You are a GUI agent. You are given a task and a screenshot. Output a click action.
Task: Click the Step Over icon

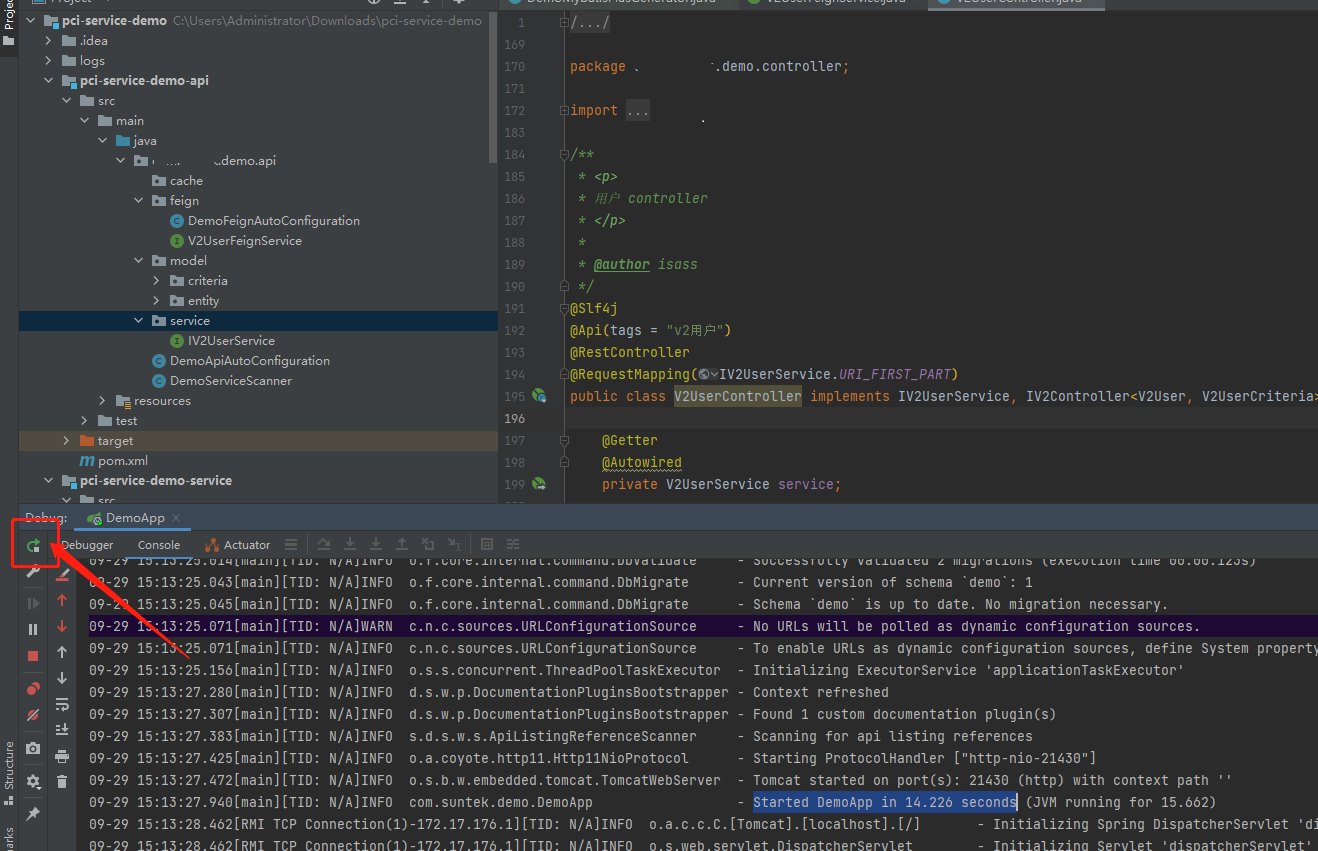coord(324,545)
